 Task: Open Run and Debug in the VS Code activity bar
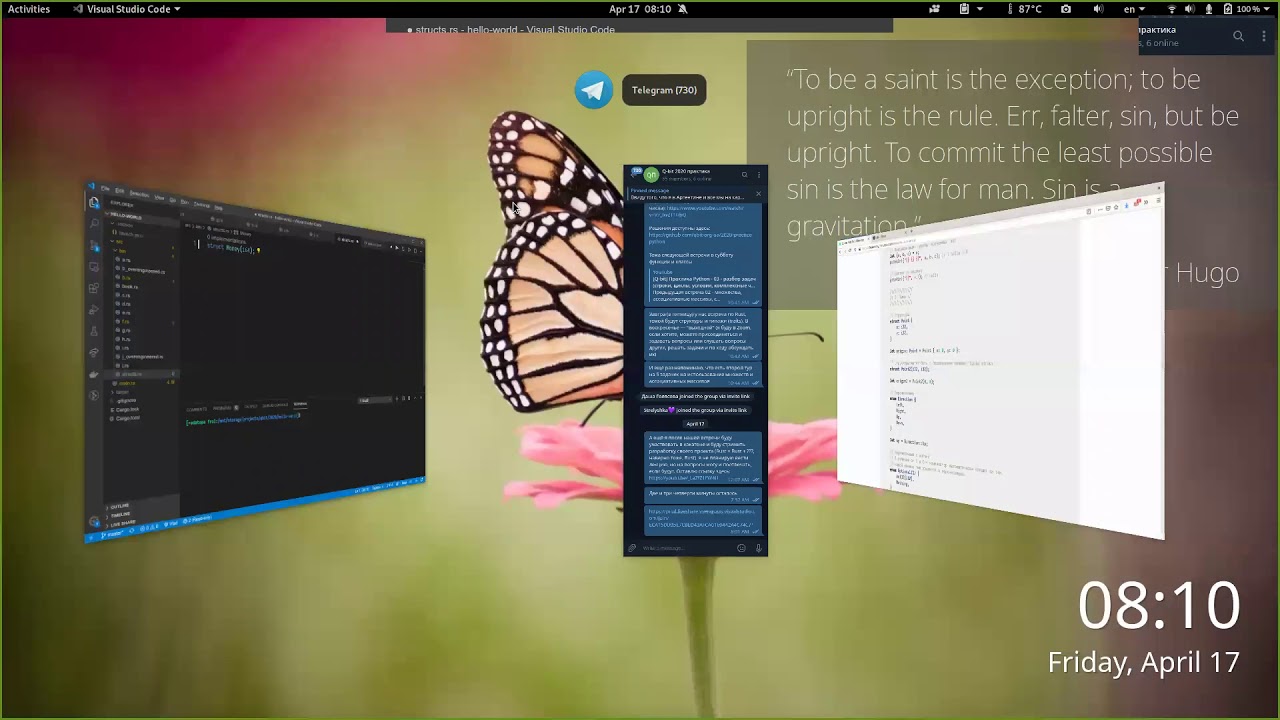(x=95, y=310)
